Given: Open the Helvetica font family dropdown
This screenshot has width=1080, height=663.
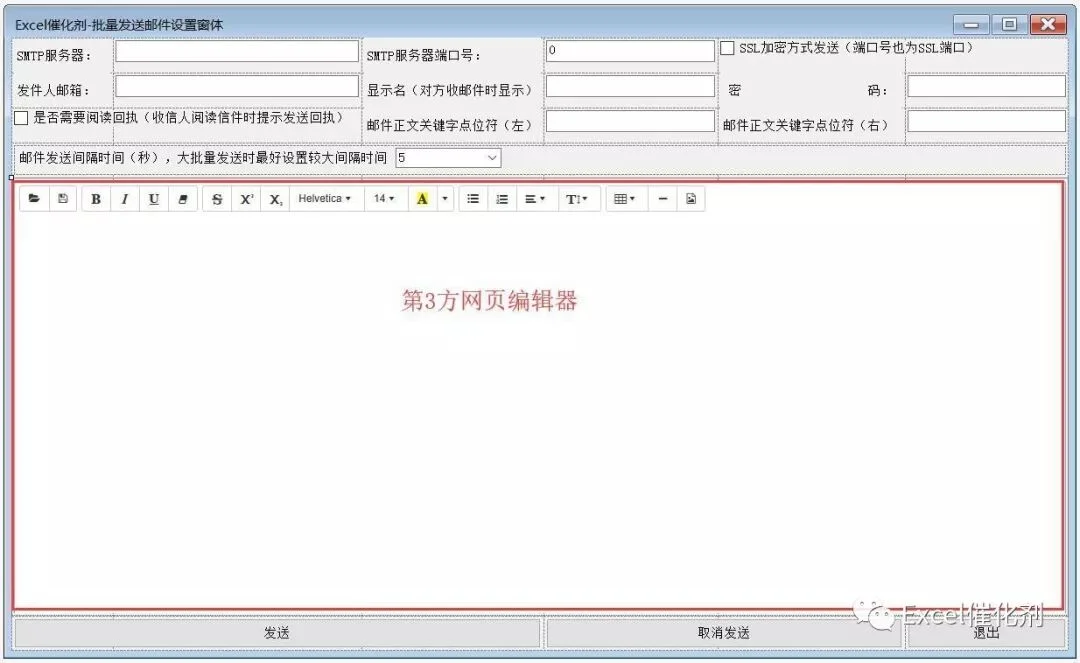Looking at the screenshot, I should tap(325, 199).
